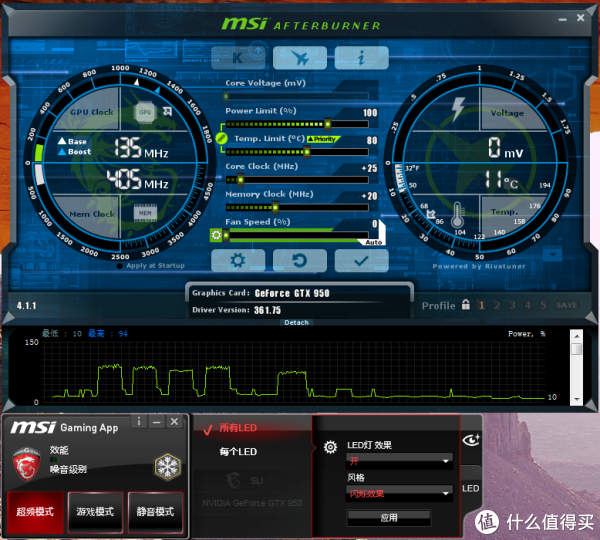600x540 pixels.
Task: Open the 风格 style dropdown
Action: [399, 493]
